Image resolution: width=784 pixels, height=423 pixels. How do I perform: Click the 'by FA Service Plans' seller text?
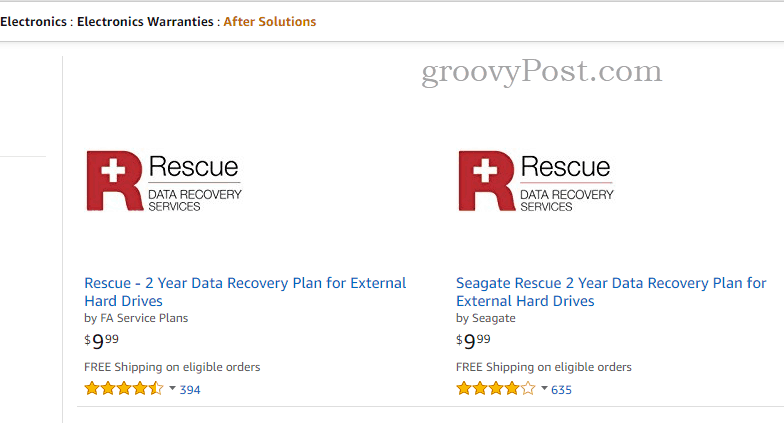coord(136,318)
